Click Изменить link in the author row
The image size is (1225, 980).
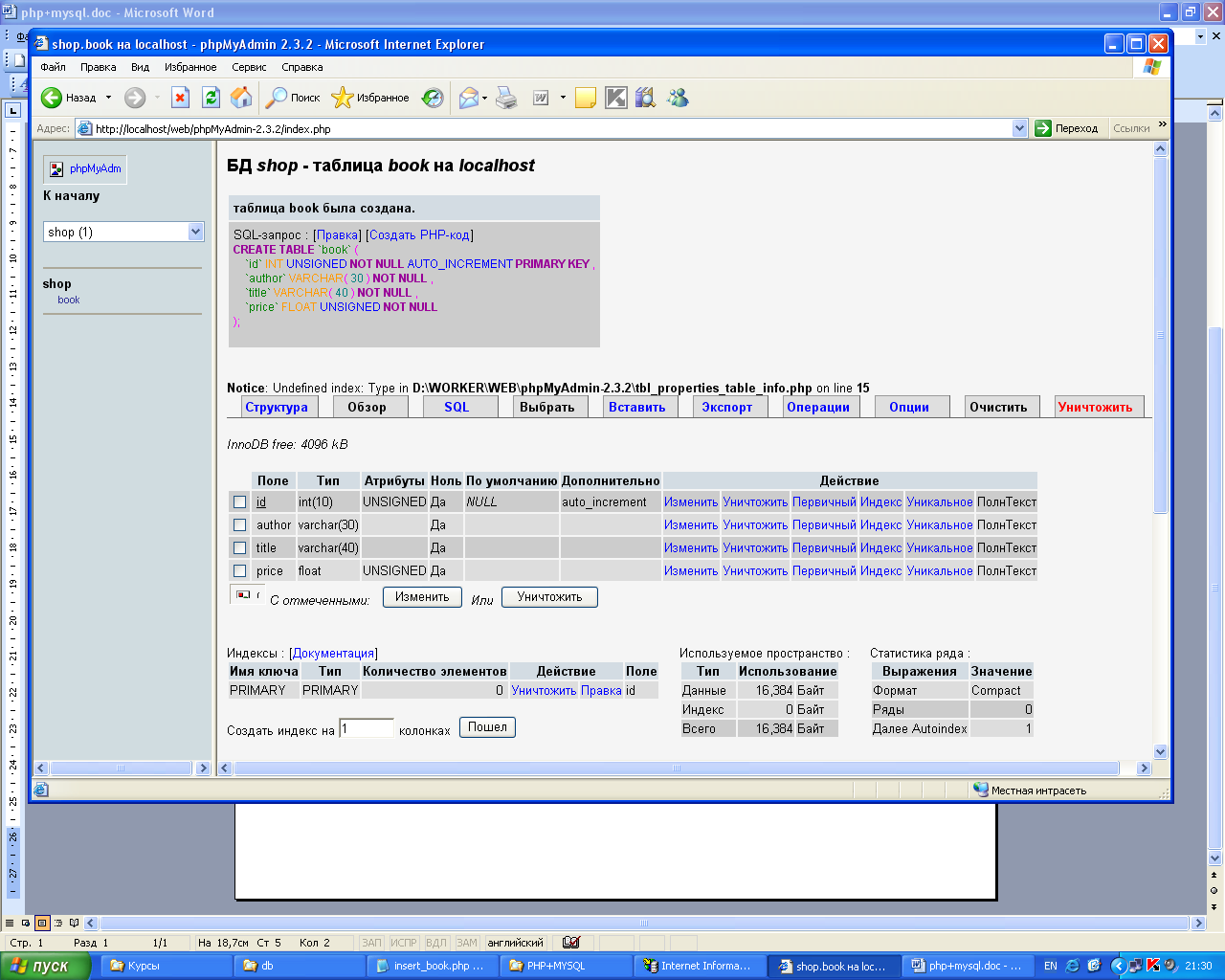coord(691,525)
